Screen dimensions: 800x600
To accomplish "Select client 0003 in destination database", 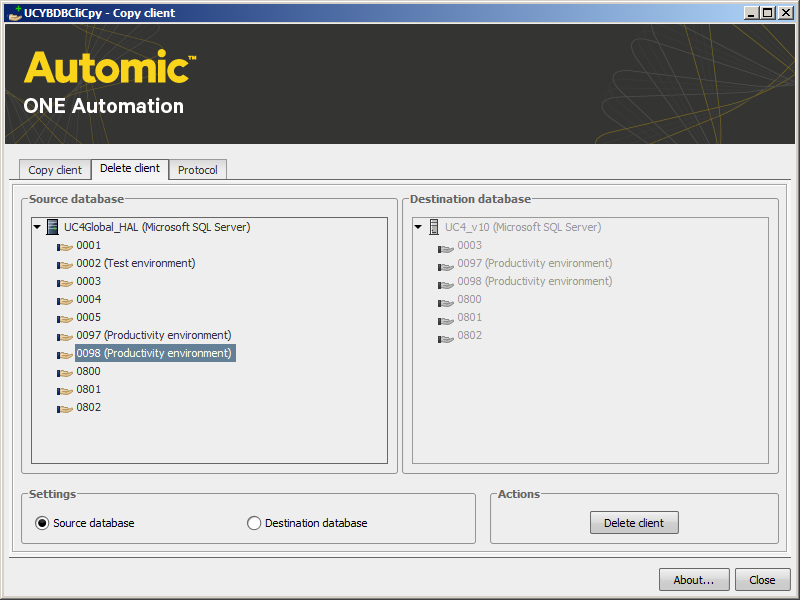I will (x=469, y=245).
